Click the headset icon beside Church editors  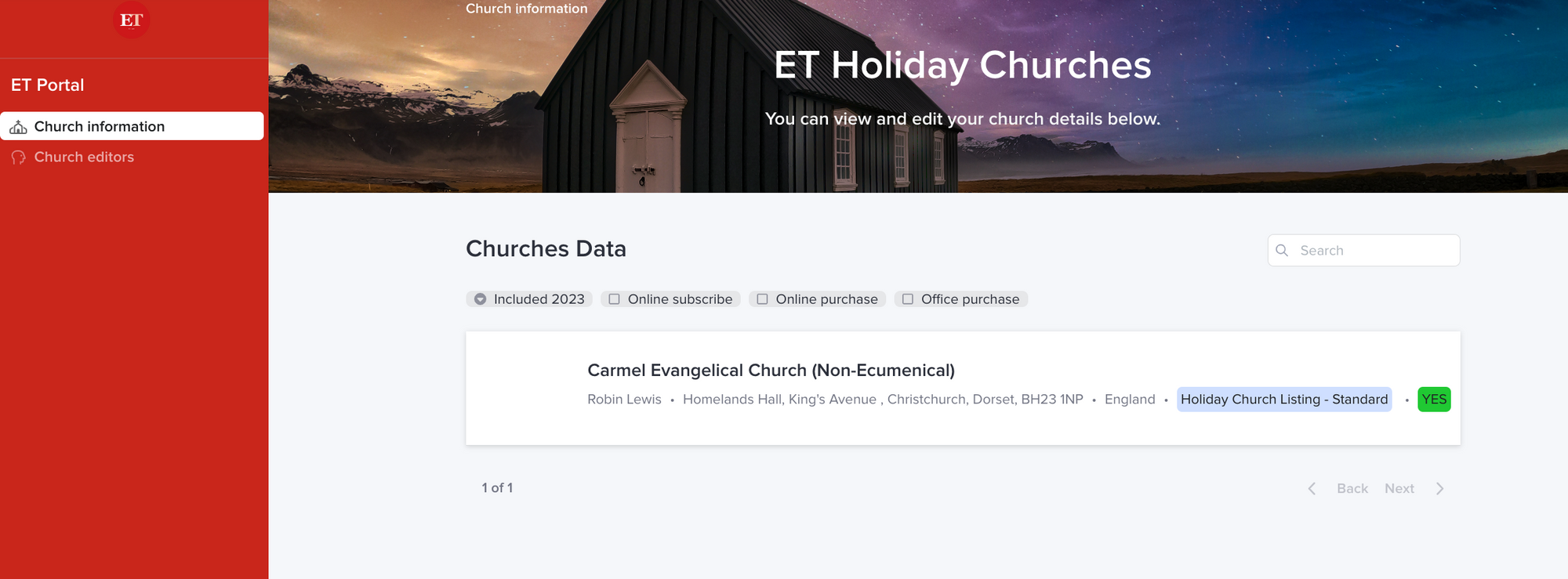19,157
